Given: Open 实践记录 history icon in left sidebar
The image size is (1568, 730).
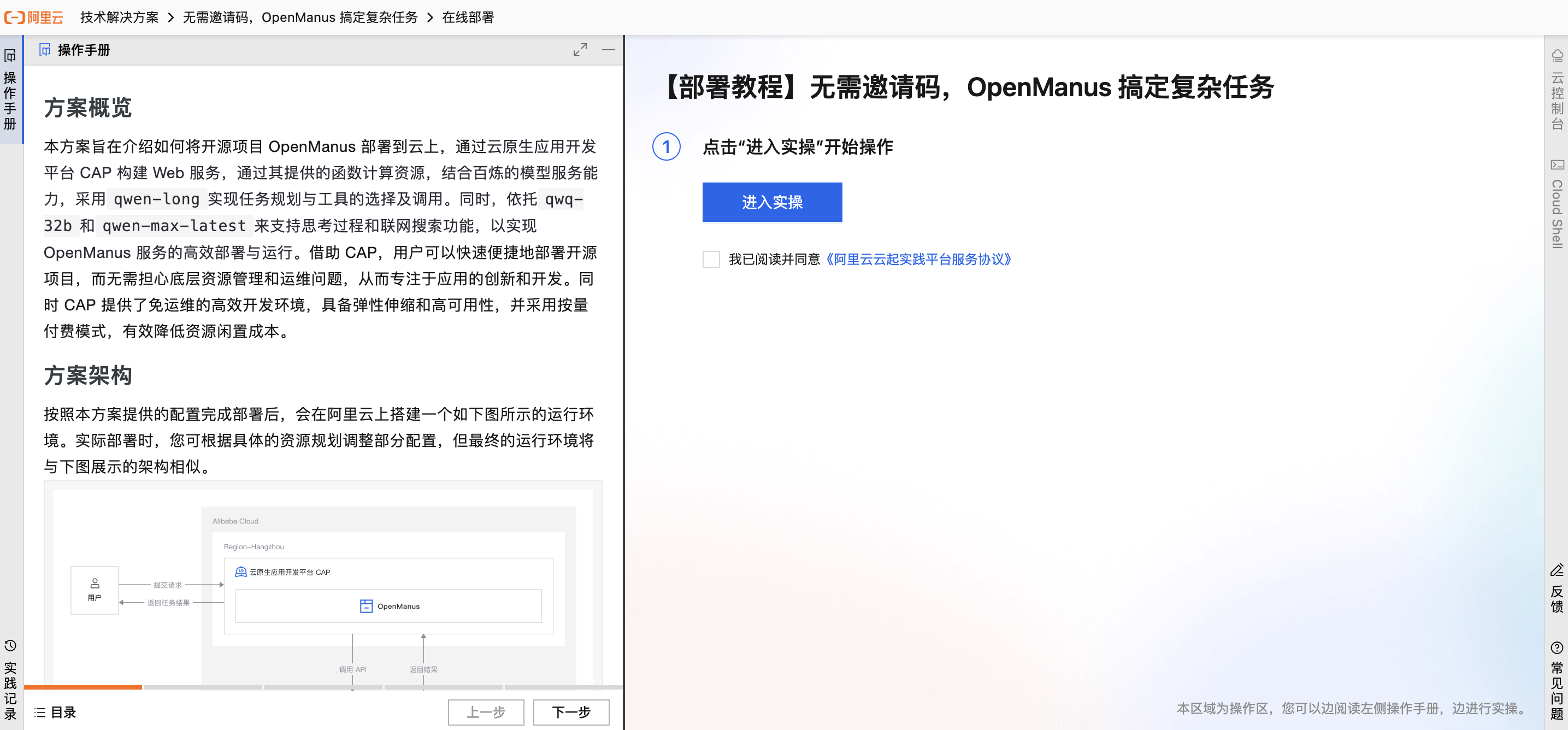Looking at the screenshot, I should pos(10,646).
